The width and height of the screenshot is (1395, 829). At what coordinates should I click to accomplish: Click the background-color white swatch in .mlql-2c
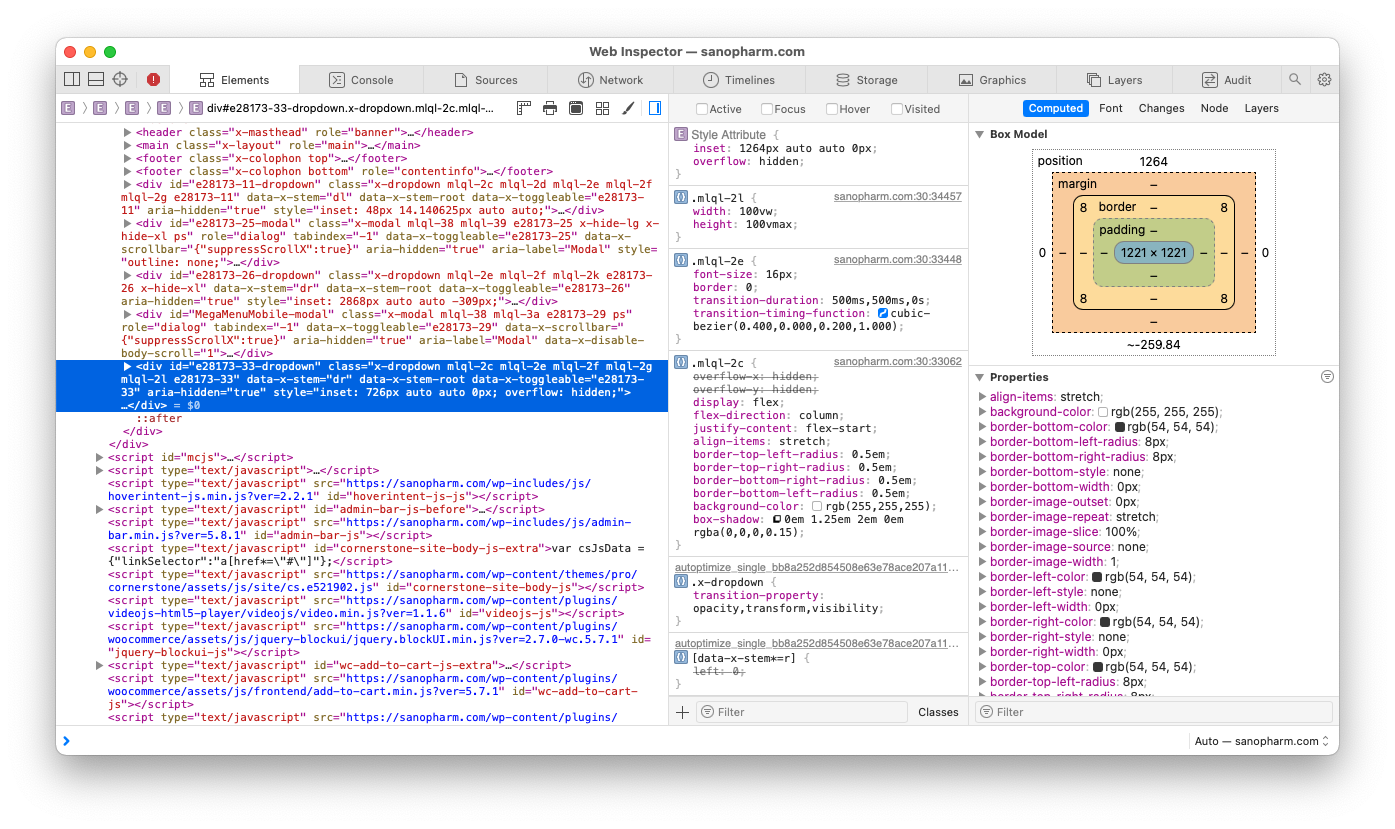pyautogui.click(x=817, y=507)
